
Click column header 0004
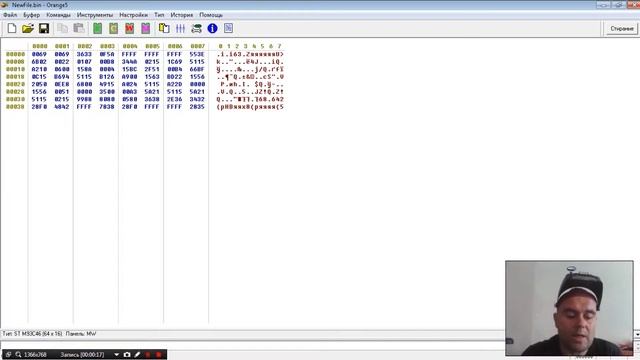(130, 46)
